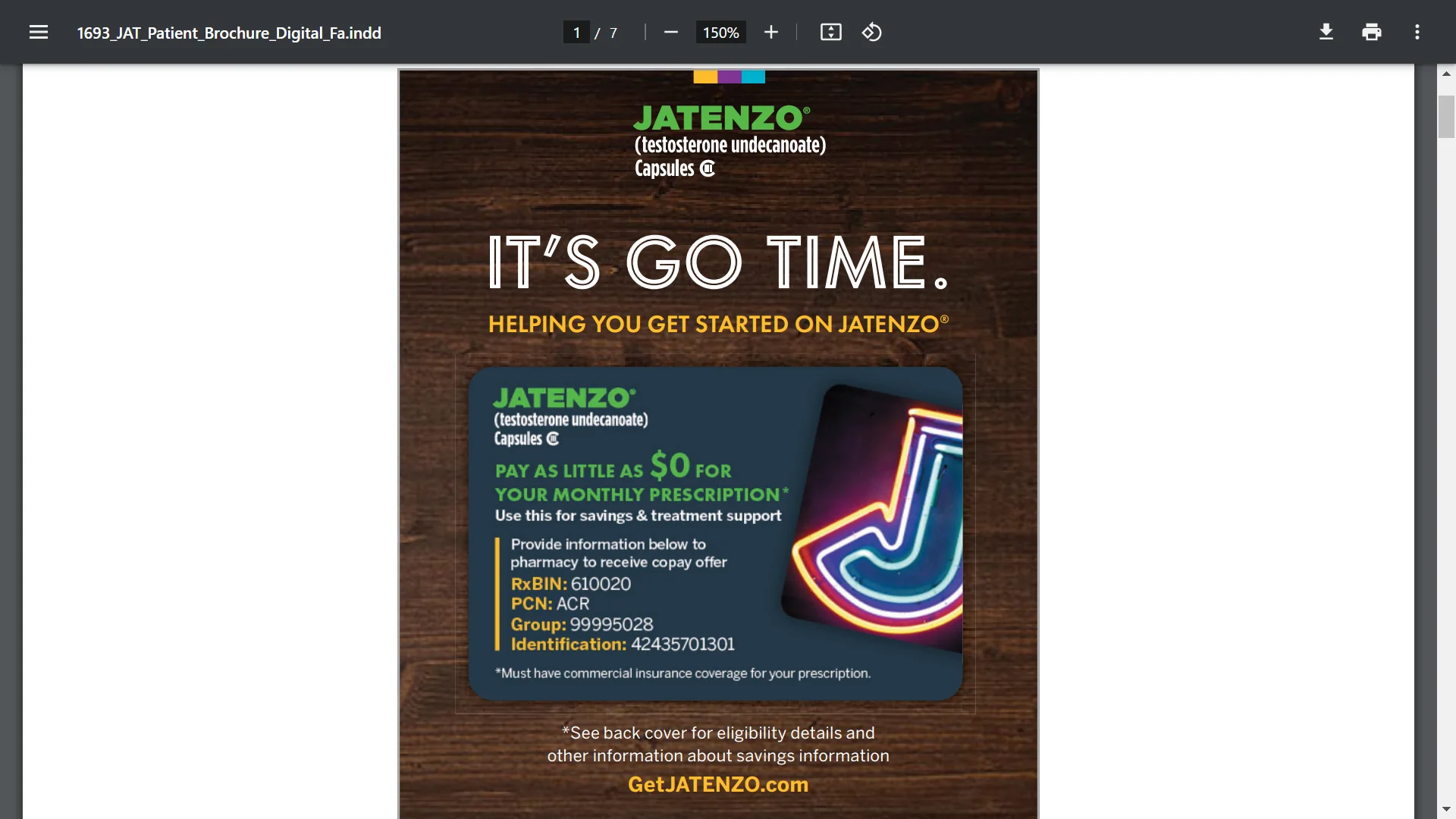
Task: Click the vertical scrollbar thumb
Action: [1446, 117]
